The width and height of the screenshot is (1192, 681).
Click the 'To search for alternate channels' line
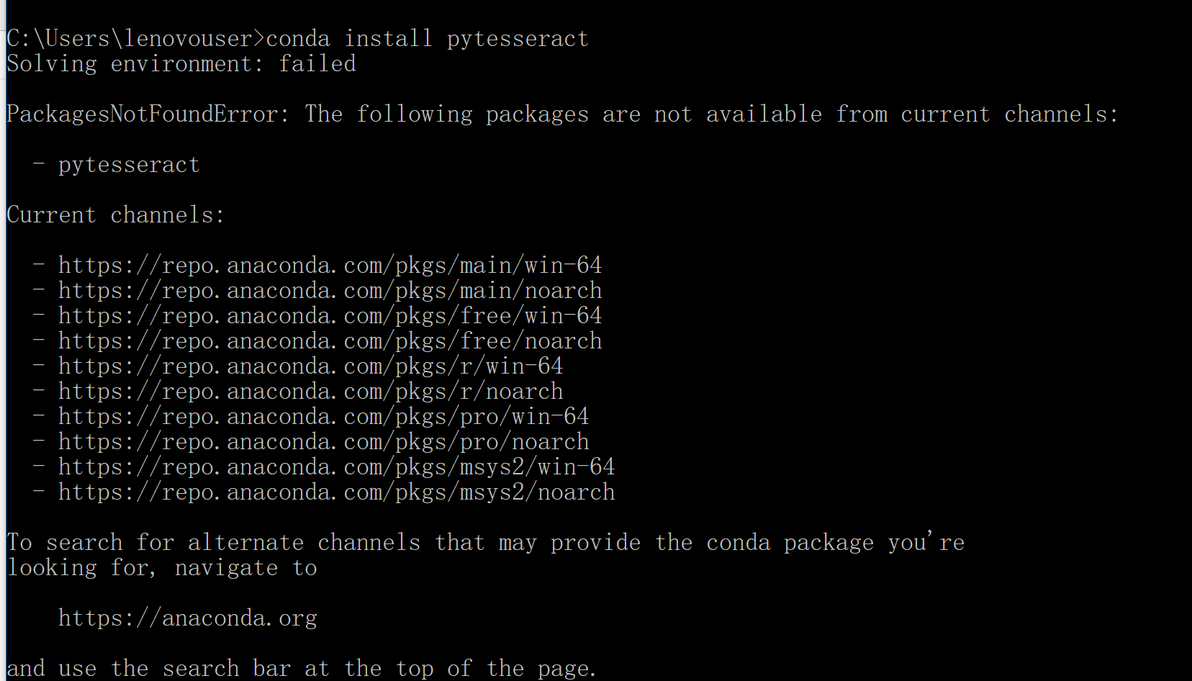pos(485,542)
